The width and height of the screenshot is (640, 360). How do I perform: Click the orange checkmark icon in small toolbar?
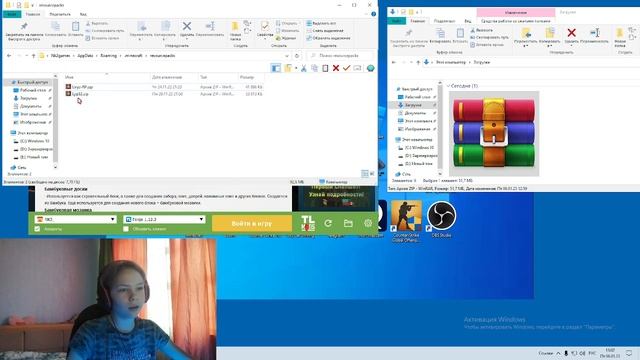[x=347, y=68]
